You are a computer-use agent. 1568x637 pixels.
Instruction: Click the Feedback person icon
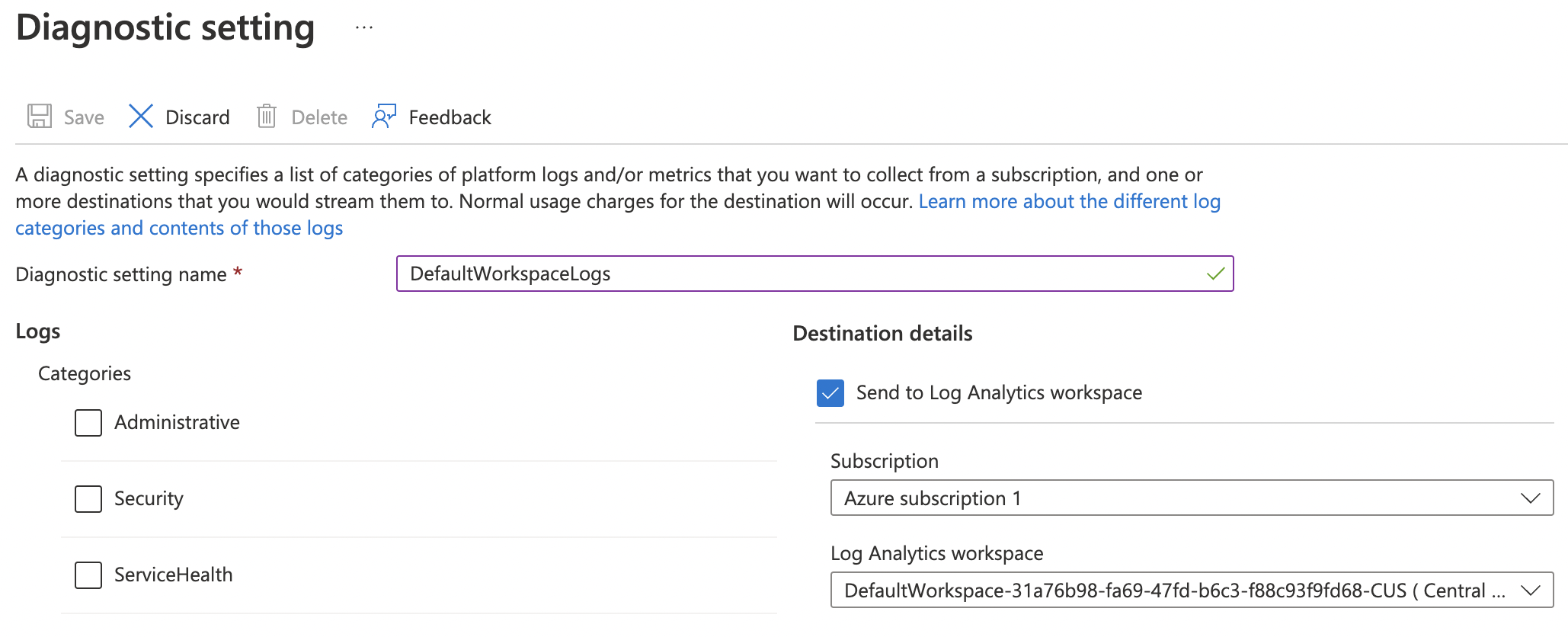tap(384, 117)
